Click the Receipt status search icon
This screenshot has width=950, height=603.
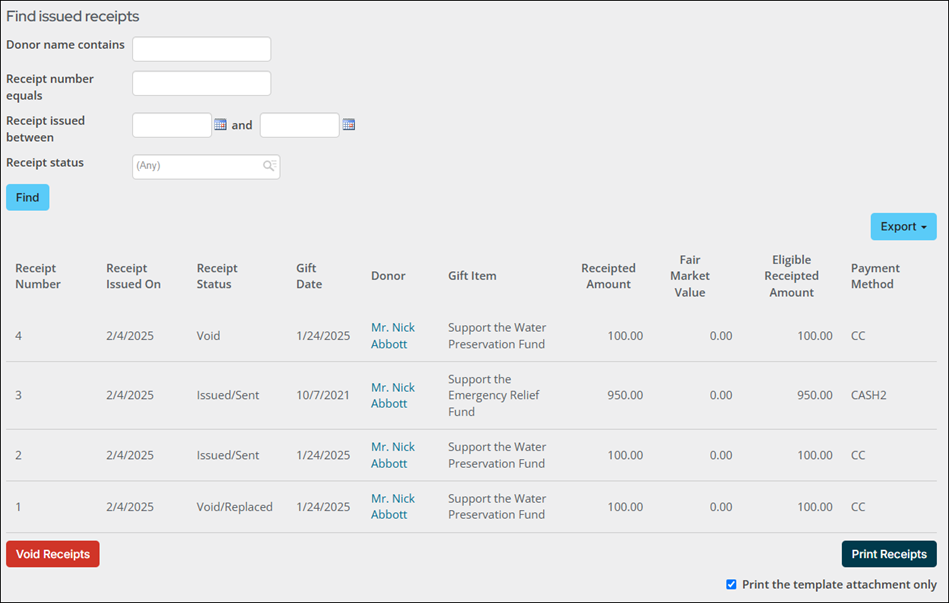point(270,165)
